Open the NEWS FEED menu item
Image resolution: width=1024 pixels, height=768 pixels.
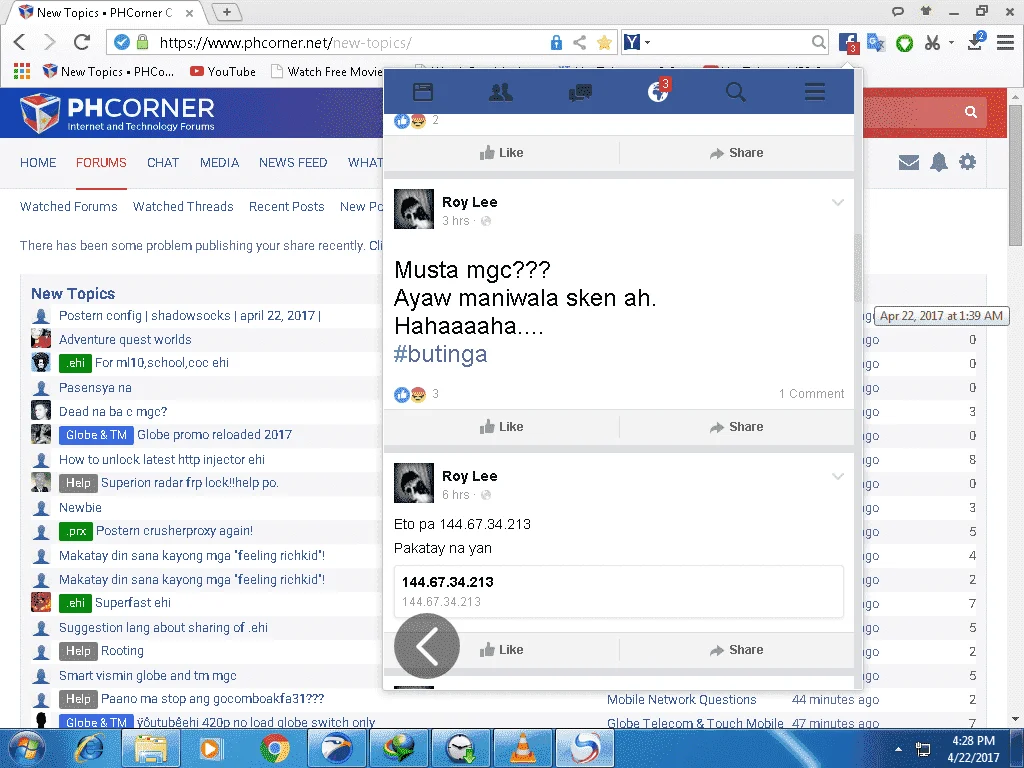coord(293,163)
